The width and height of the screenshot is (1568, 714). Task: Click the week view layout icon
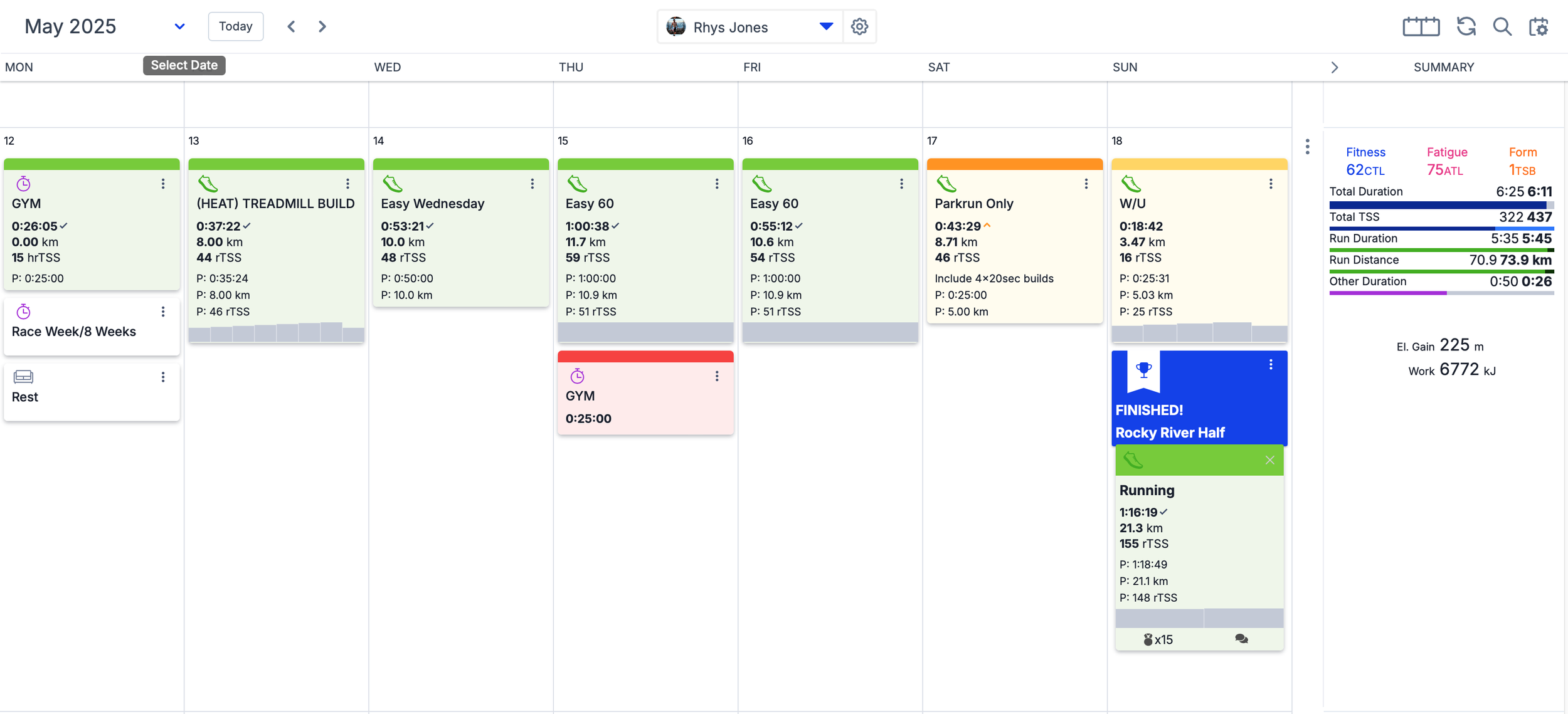(1421, 26)
